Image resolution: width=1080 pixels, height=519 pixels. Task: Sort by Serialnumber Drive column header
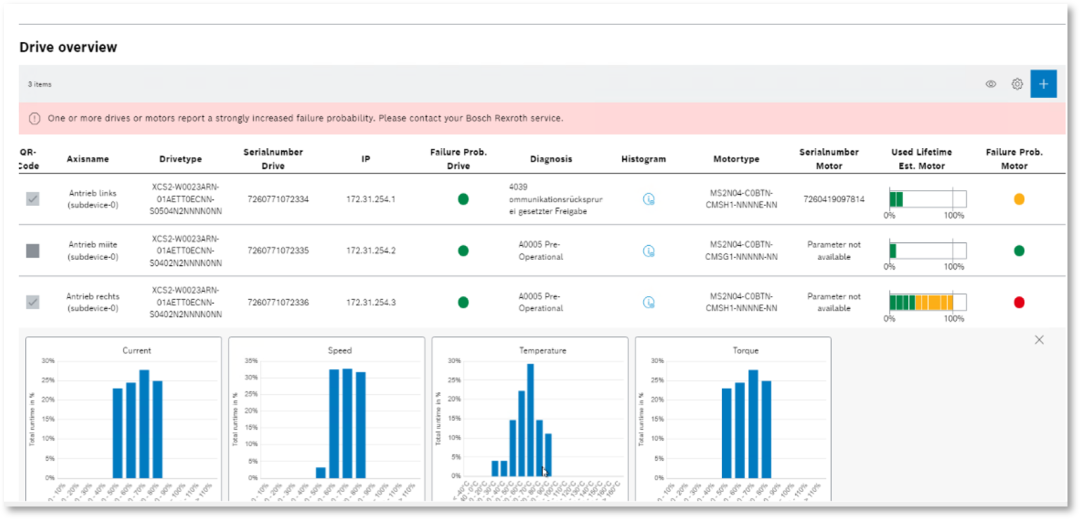click(273, 159)
